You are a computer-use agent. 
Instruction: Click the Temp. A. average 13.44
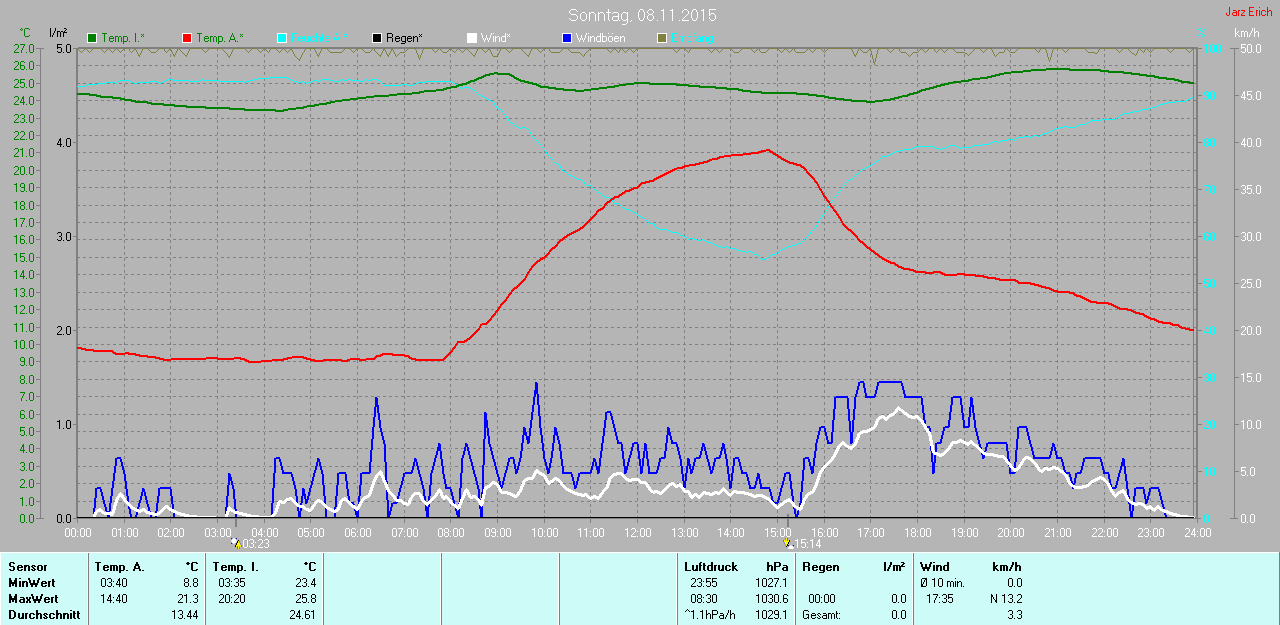184,615
